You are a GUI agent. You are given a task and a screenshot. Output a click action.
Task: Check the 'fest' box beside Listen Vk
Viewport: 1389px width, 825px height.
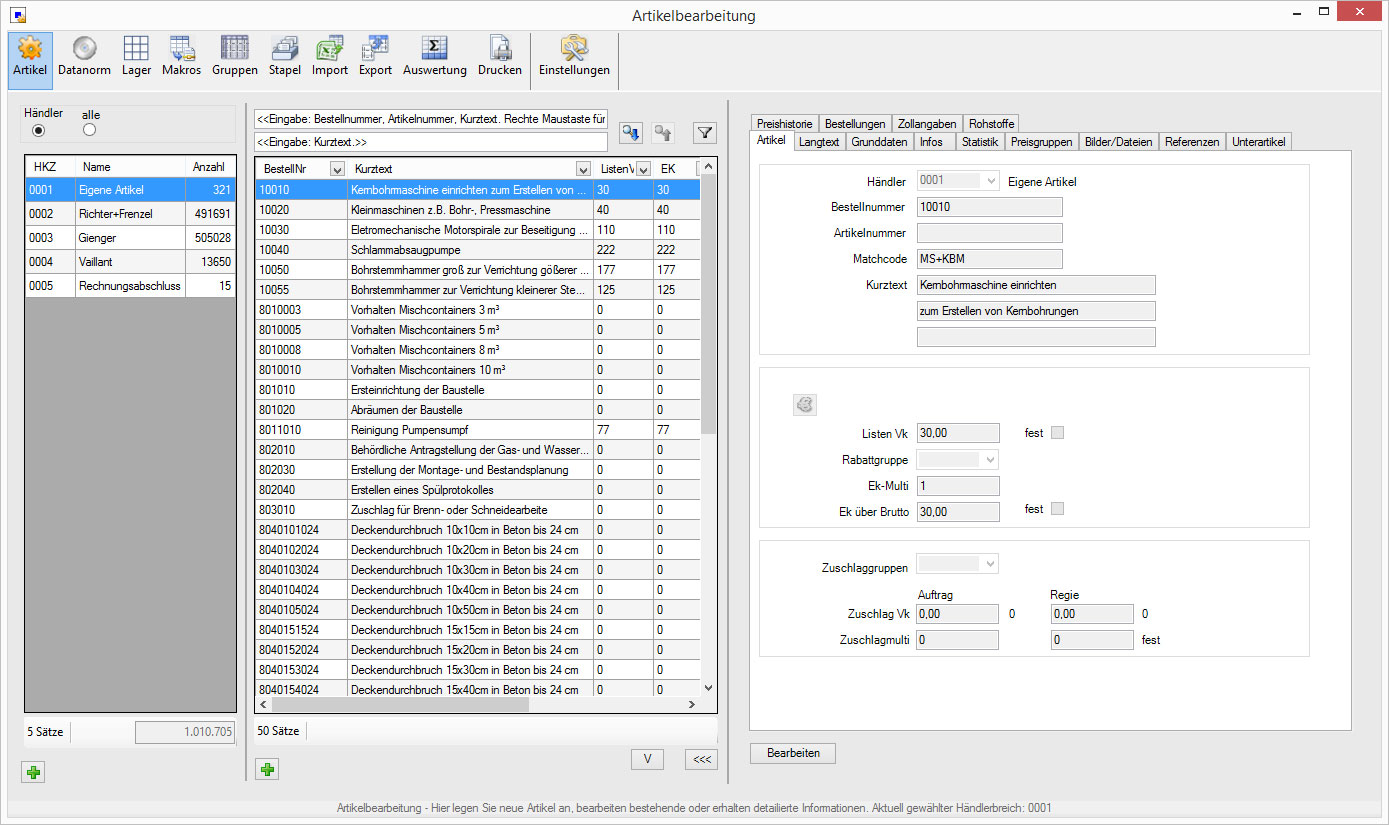click(x=1058, y=433)
